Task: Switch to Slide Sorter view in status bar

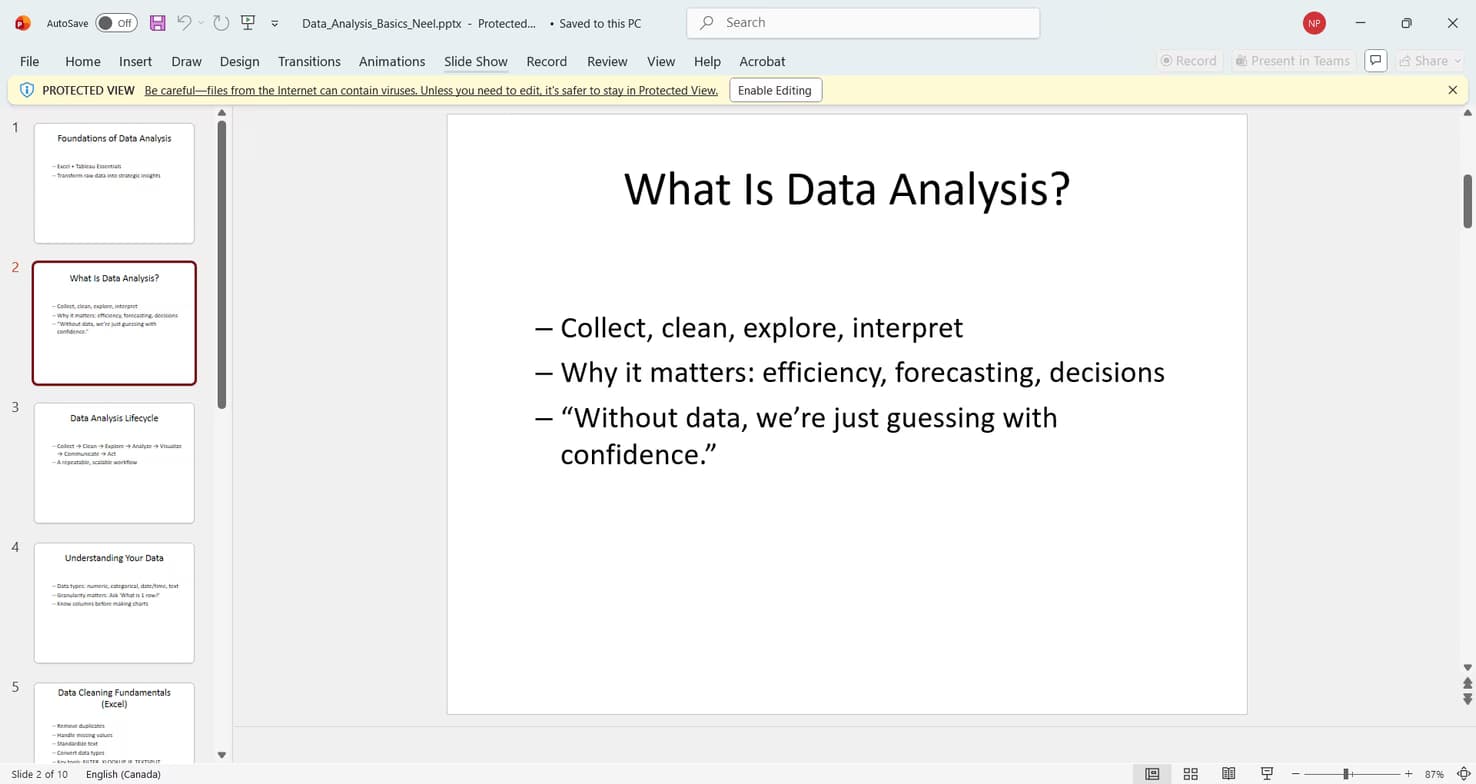Action: pyautogui.click(x=1190, y=773)
